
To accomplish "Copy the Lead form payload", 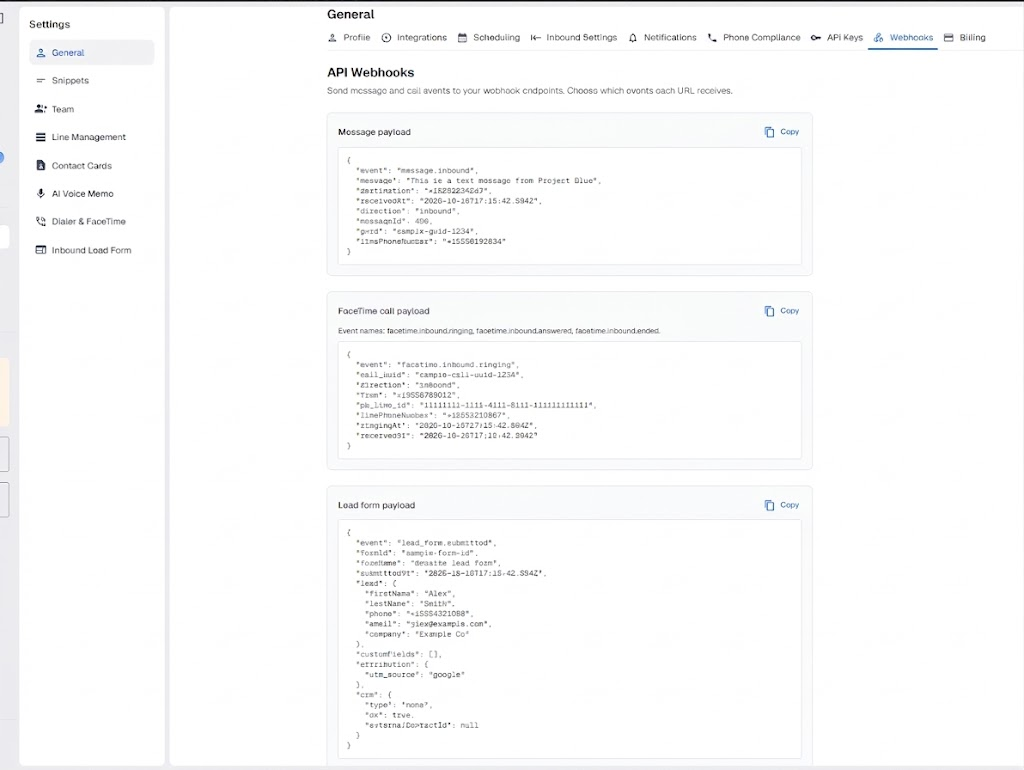I will [x=782, y=505].
